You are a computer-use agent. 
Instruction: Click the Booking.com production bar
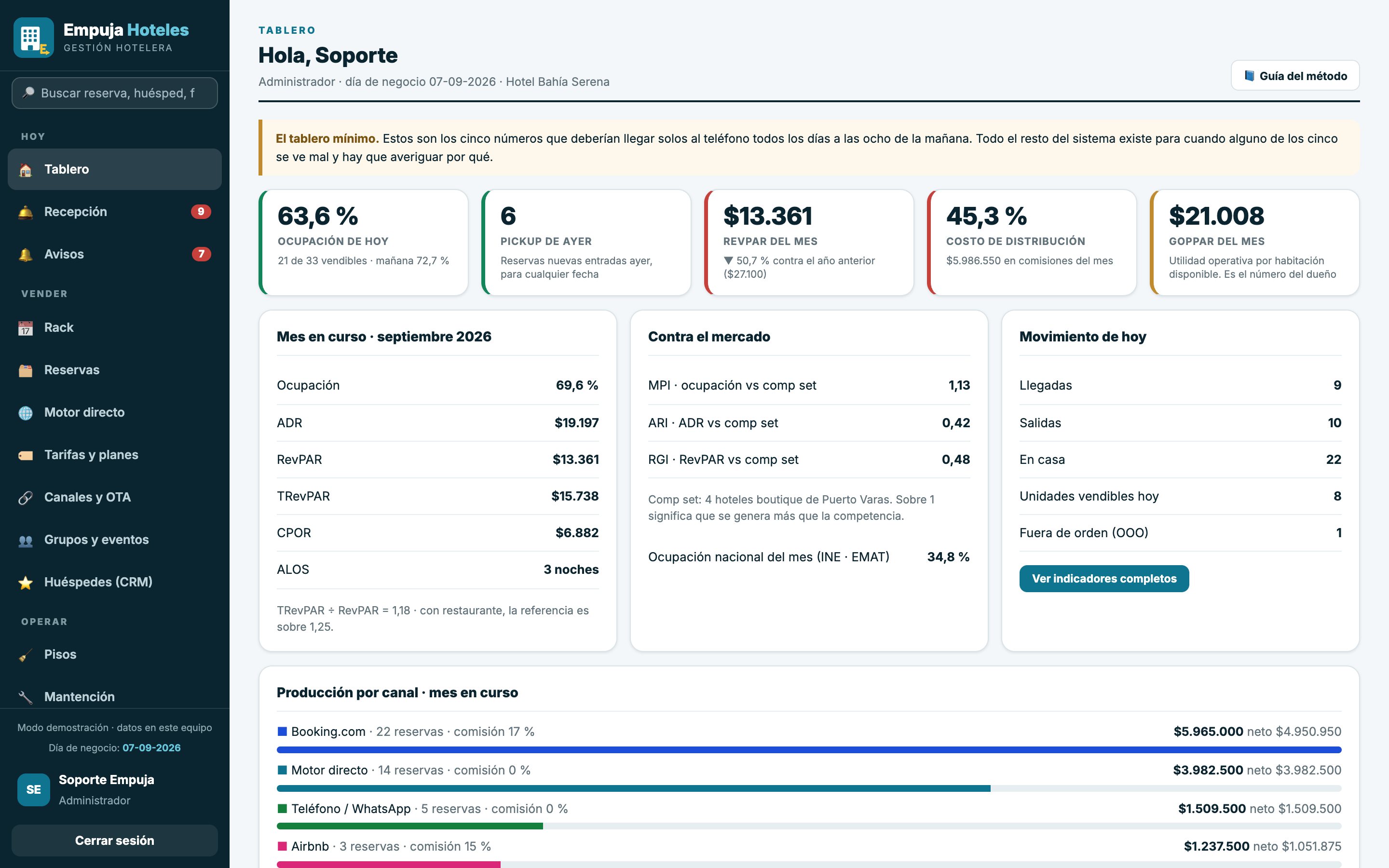tap(809, 750)
